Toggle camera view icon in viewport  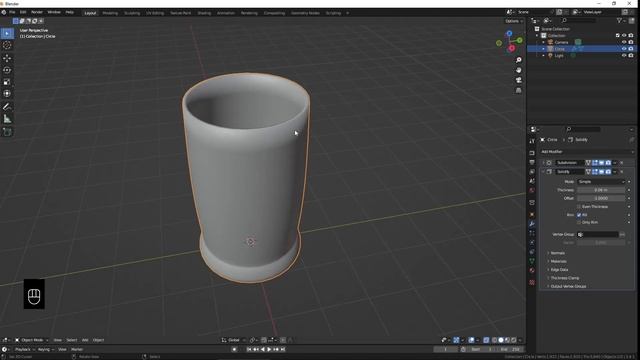[x=518, y=80]
